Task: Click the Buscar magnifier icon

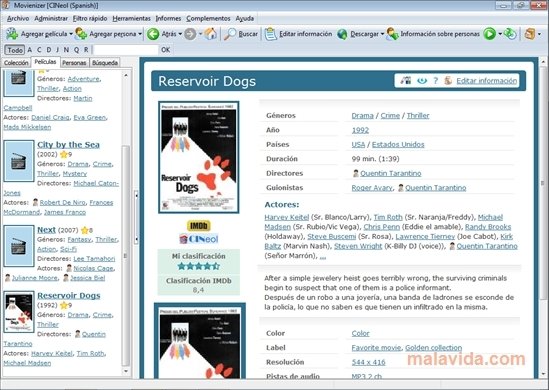Action: coord(230,34)
